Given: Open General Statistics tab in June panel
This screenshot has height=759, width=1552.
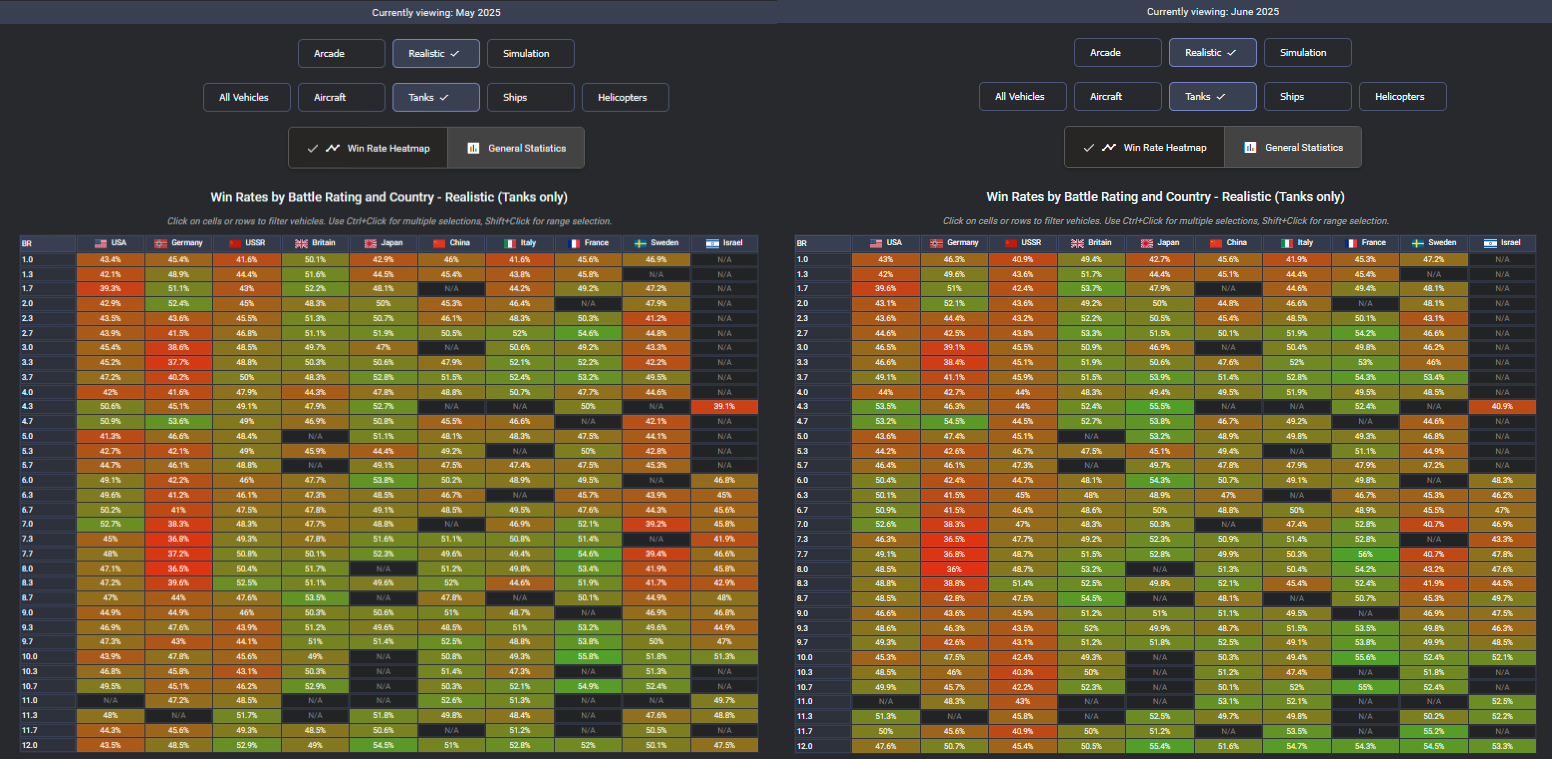Looking at the screenshot, I should pyautogui.click(x=1293, y=147).
